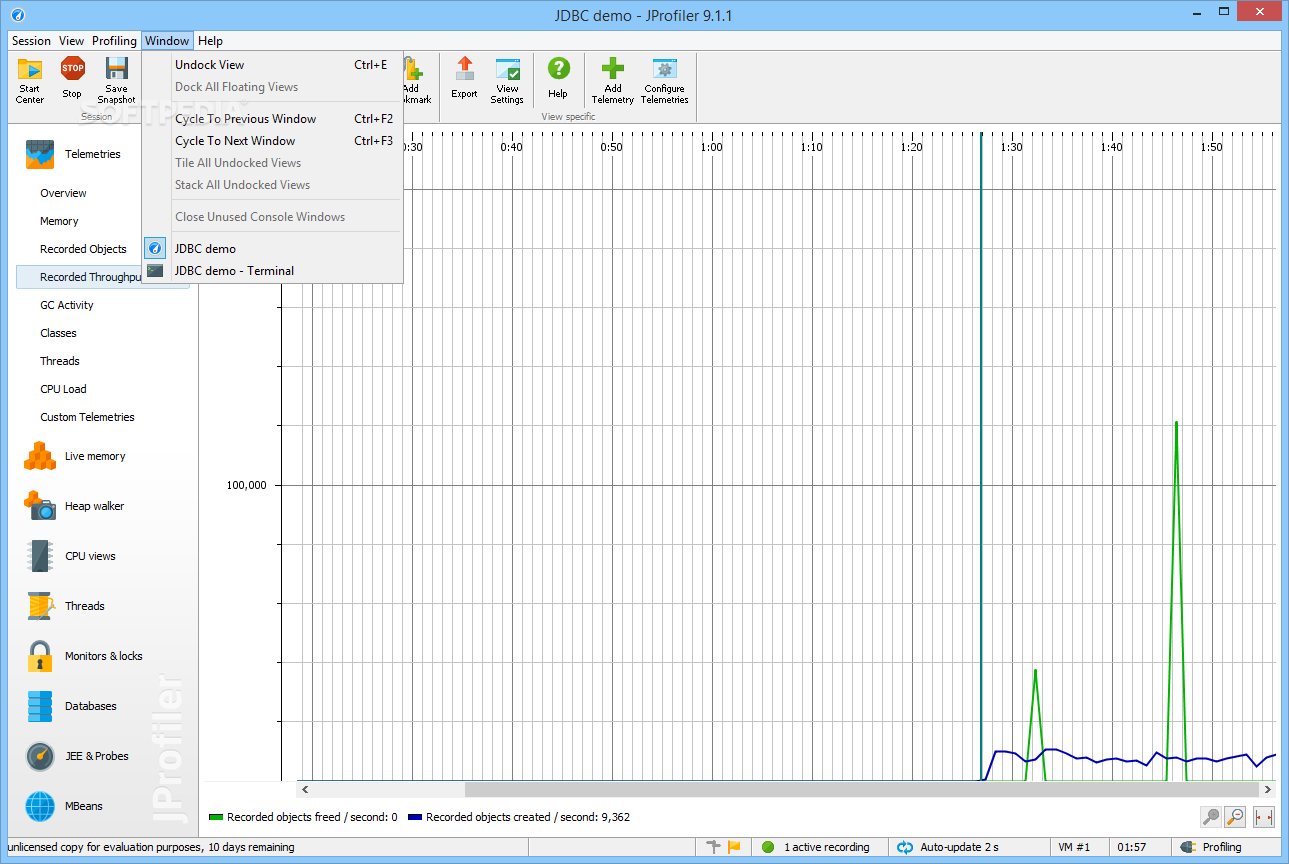Click the Profiling plug icon
1289x864 pixels.
click(1188, 847)
